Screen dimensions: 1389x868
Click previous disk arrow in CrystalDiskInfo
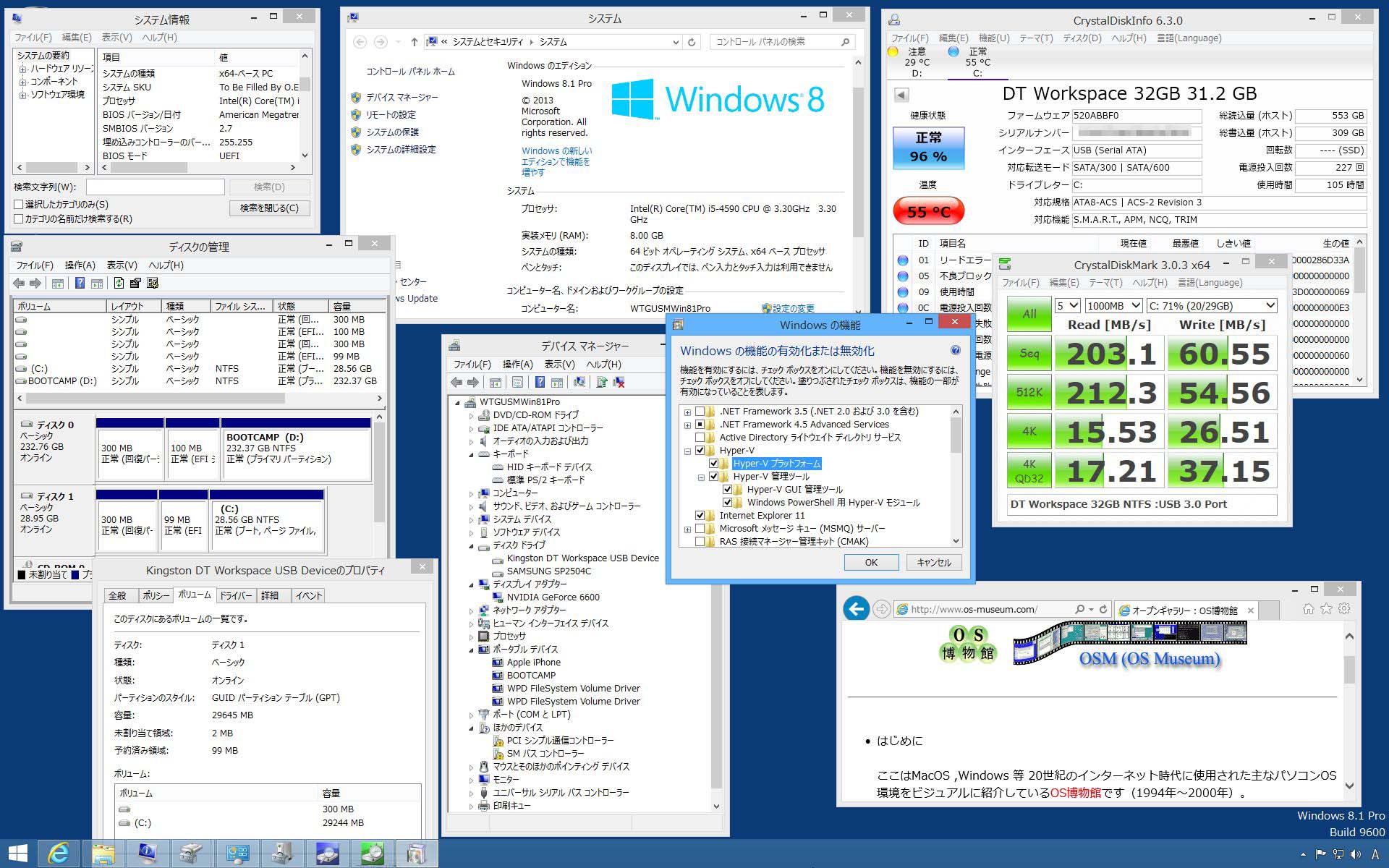point(901,95)
